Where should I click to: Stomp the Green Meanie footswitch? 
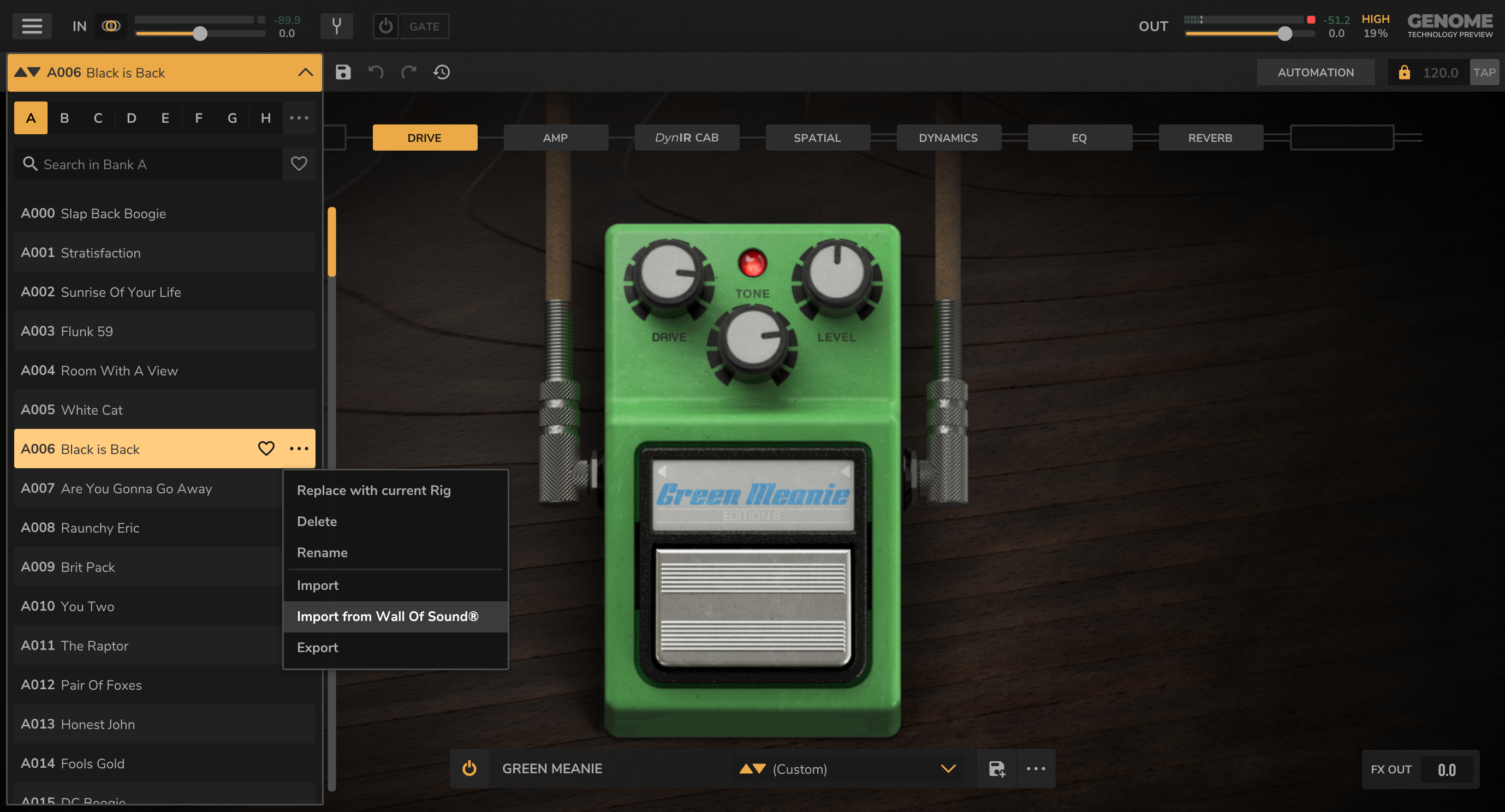click(x=752, y=607)
